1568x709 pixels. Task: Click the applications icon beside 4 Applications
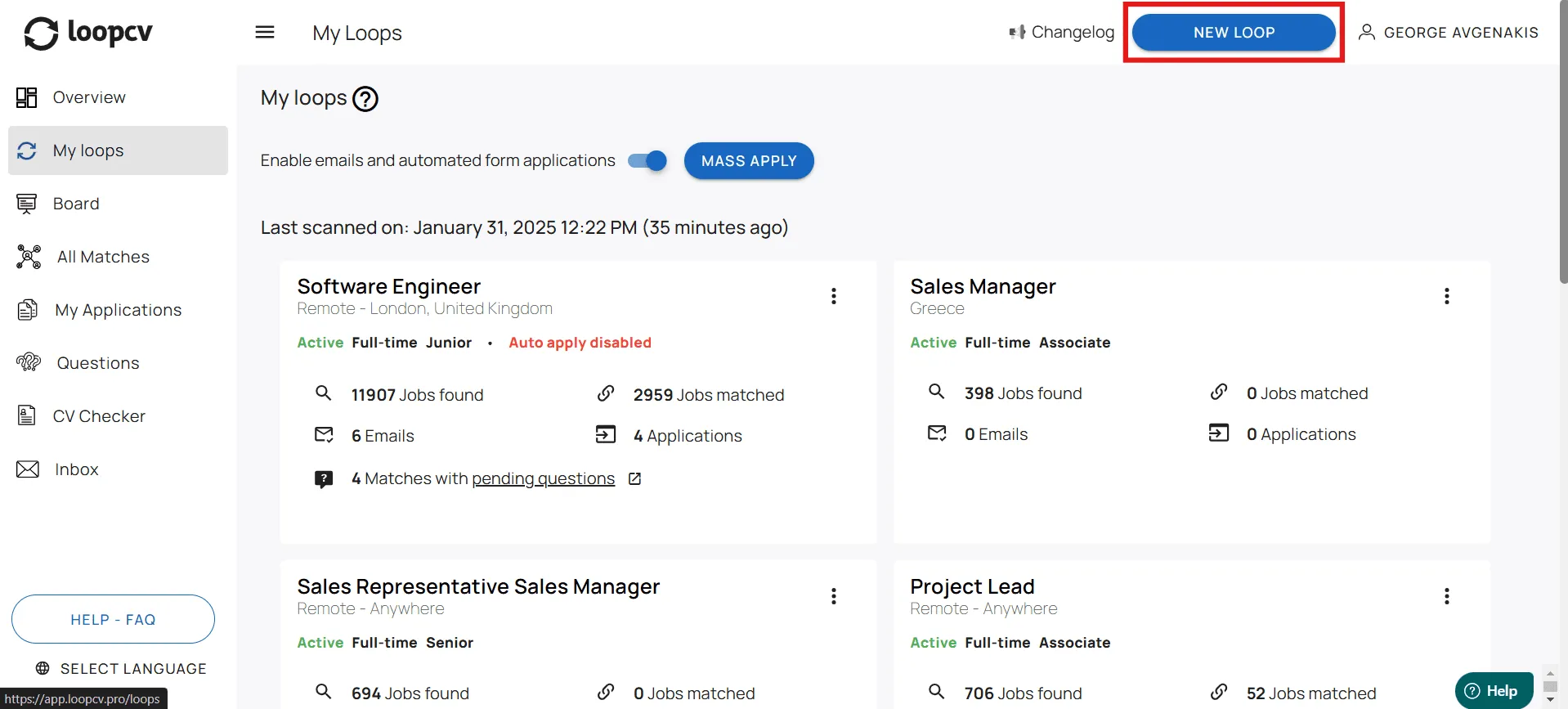(x=606, y=434)
